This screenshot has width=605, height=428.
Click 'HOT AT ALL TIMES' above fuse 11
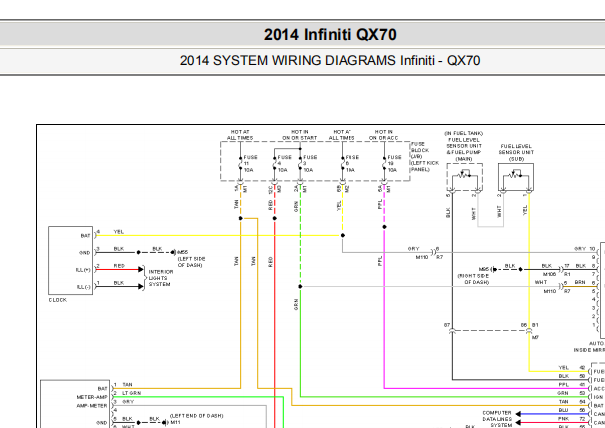coord(240,135)
